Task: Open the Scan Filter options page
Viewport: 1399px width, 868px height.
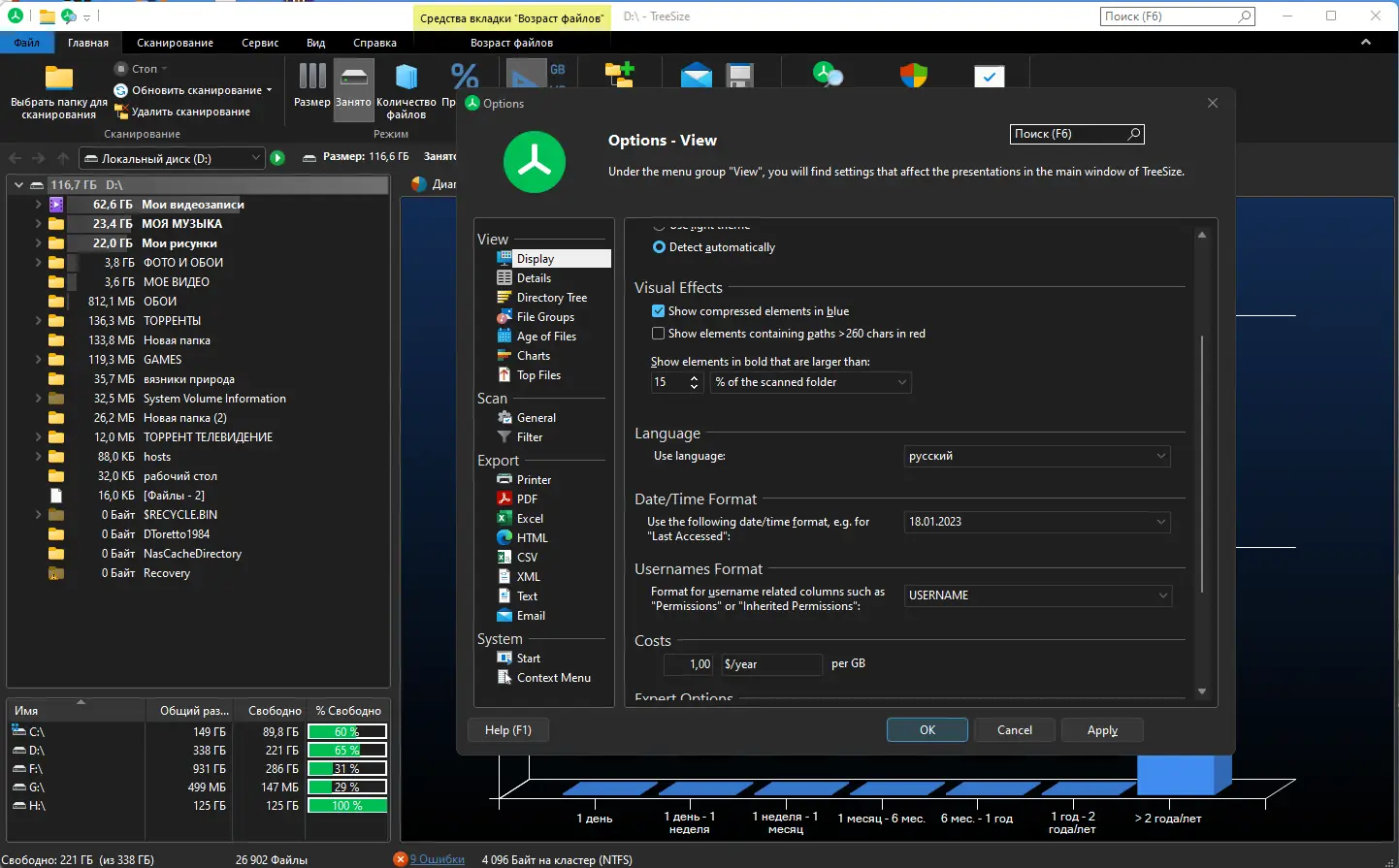Action: point(530,437)
